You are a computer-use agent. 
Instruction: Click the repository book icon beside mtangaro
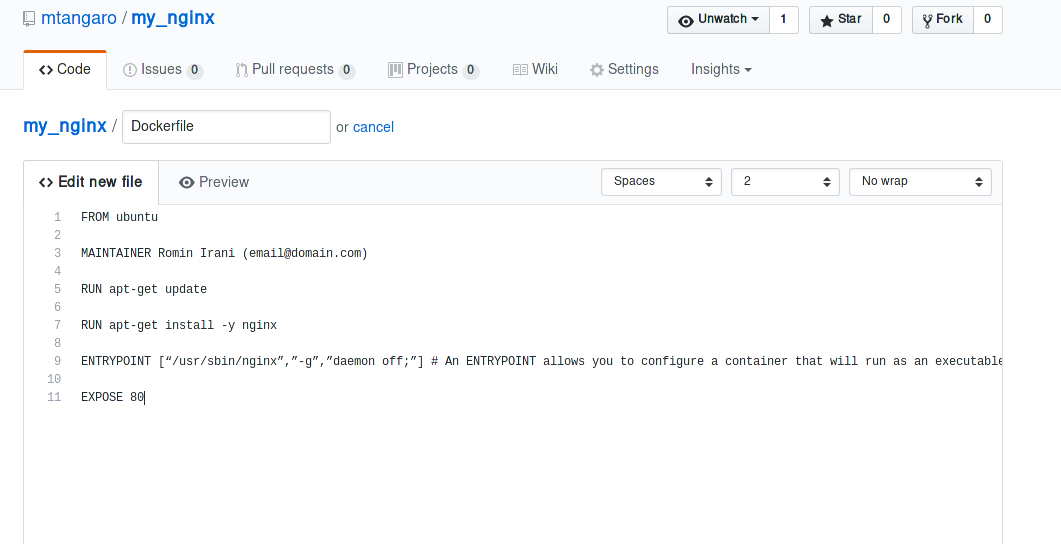28,19
